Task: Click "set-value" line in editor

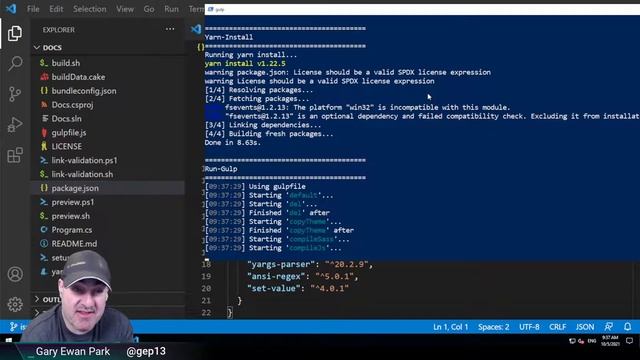Action: [298, 289]
